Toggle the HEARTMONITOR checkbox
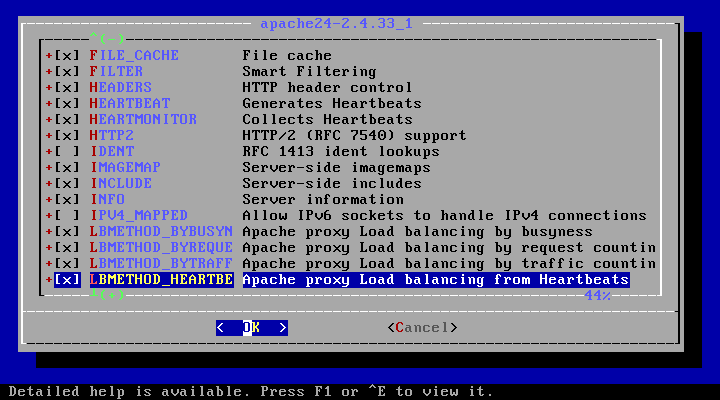Screen dimensions: 720x400 67,119
